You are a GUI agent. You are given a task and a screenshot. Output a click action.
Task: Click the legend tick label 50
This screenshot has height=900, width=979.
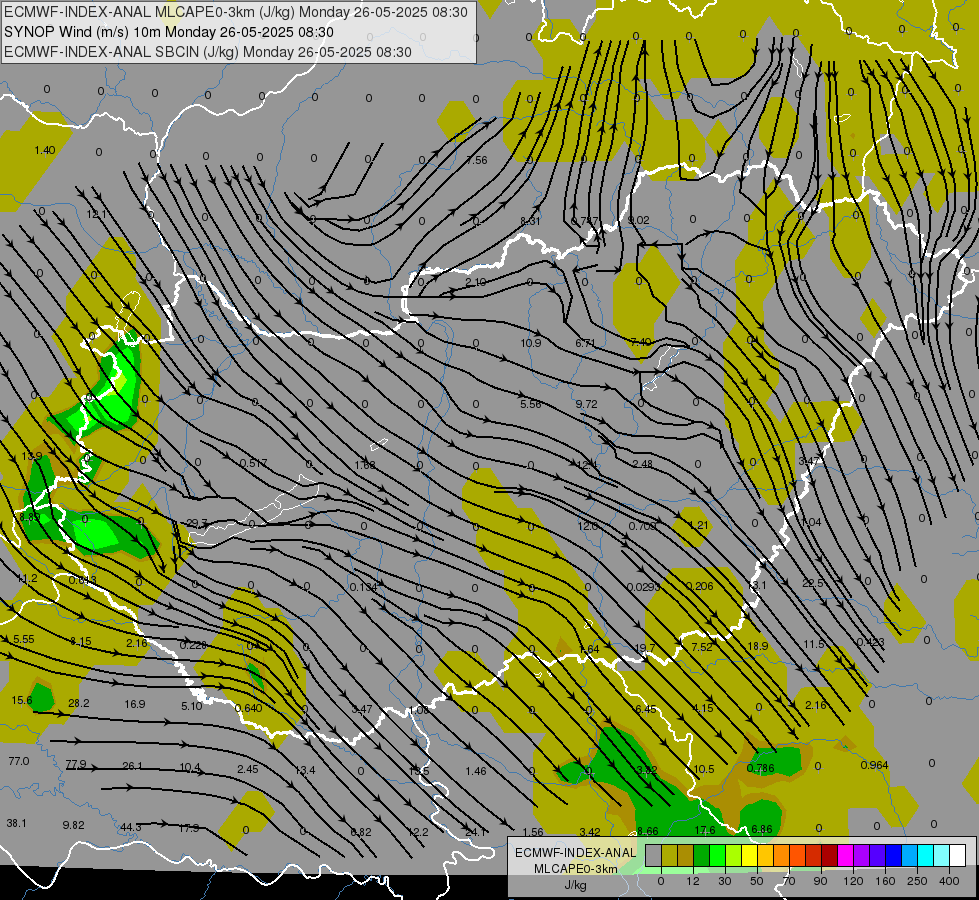(x=757, y=881)
